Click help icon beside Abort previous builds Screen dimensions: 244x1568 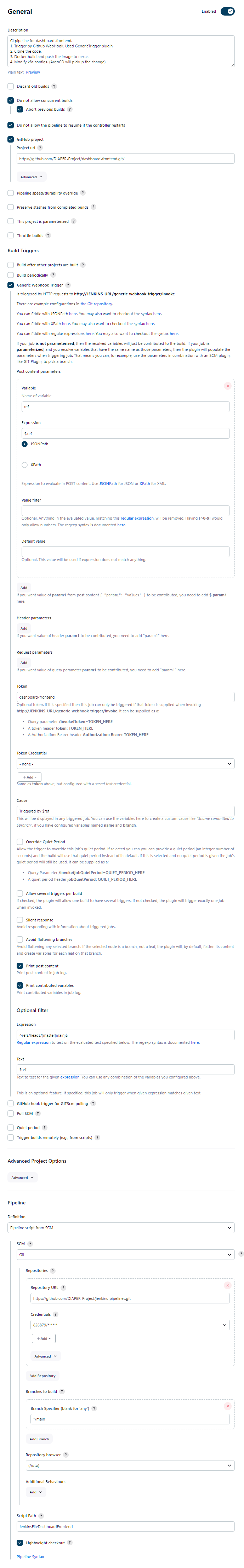[69, 110]
